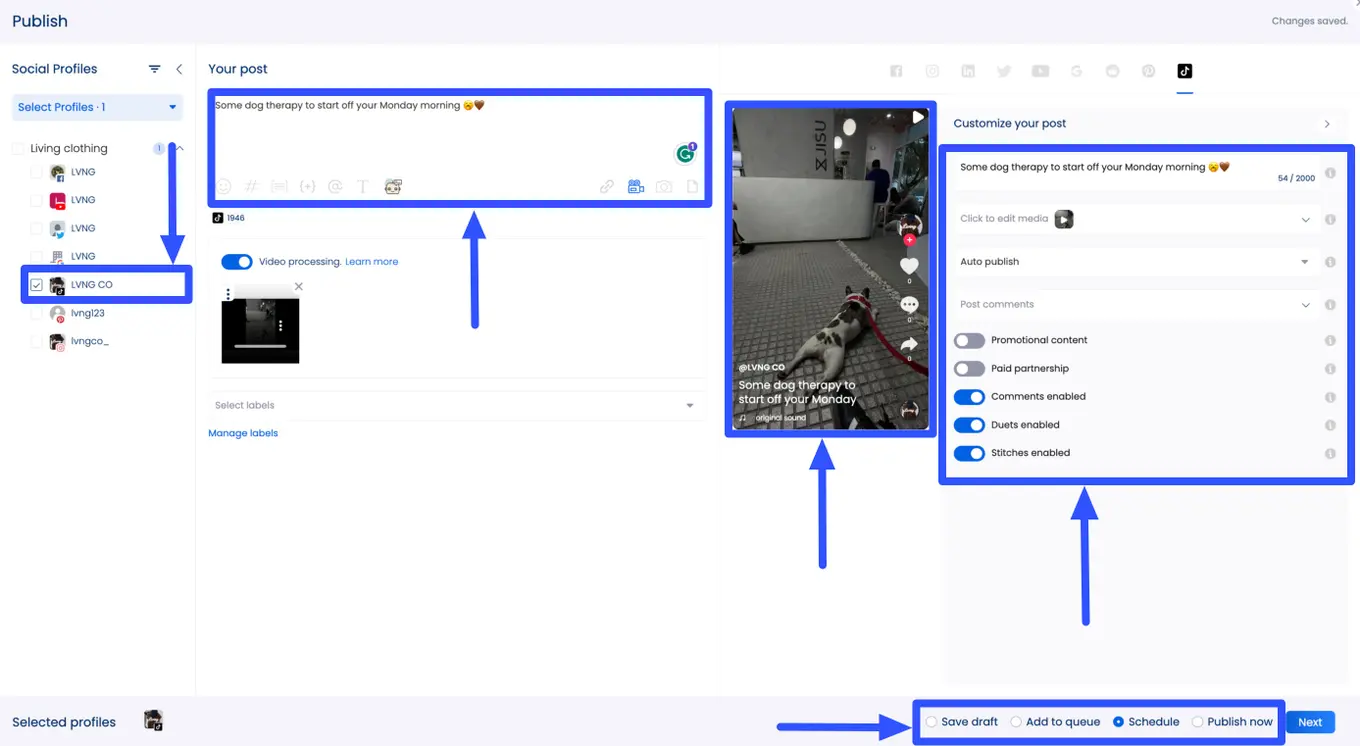This screenshot has height=746, width=1360.
Task: Switch to the Instagram network tab
Action: coord(932,71)
